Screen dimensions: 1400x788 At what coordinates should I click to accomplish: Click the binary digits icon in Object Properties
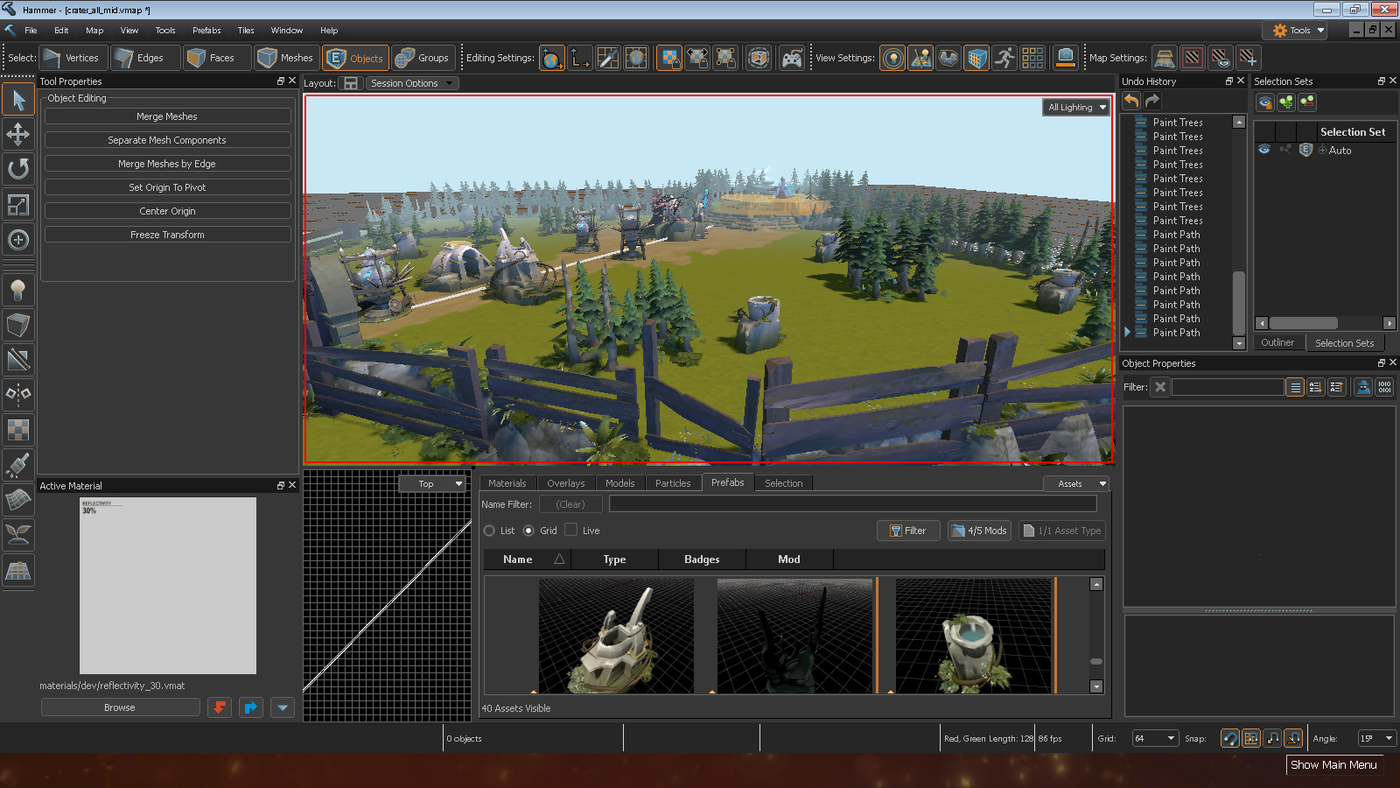point(1384,387)
